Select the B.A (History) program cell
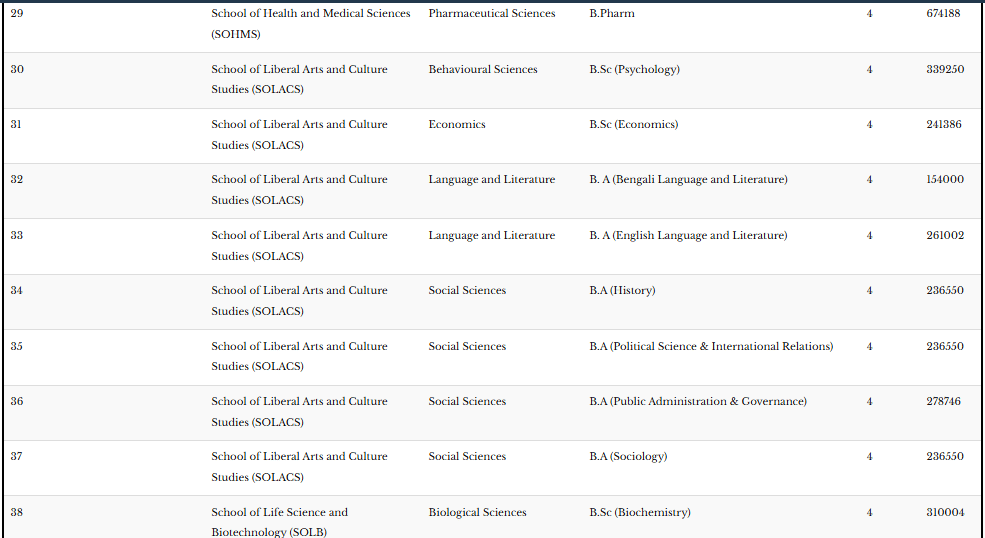 coord(622,291)
